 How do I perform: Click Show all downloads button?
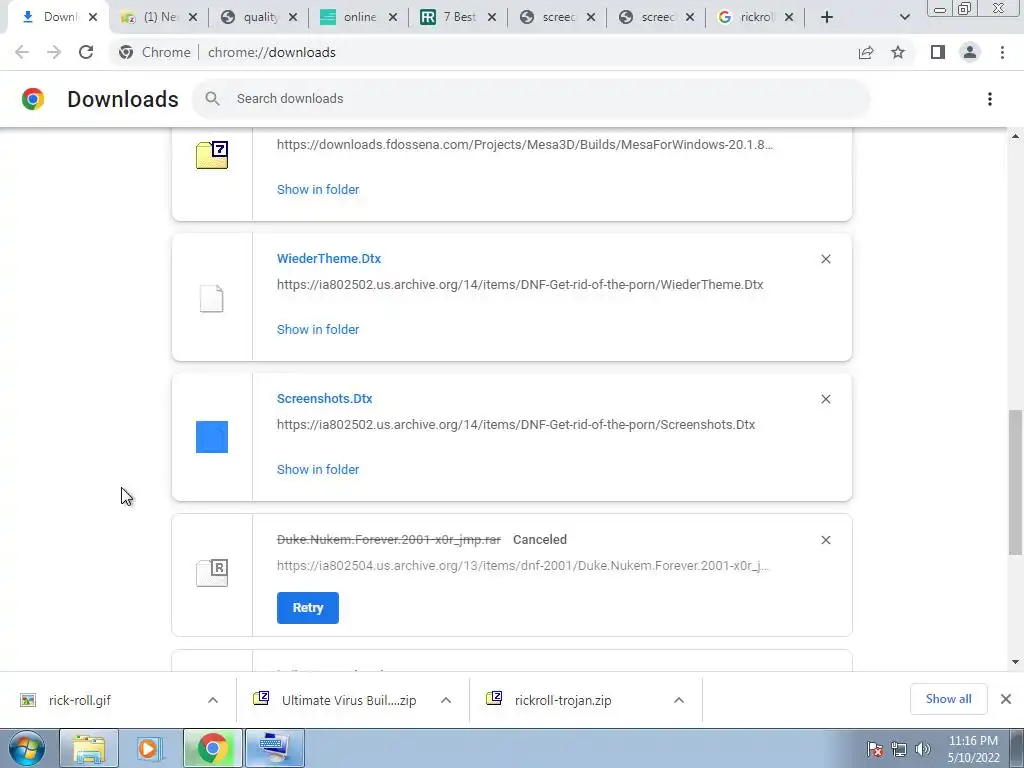(x=948, y=699)
